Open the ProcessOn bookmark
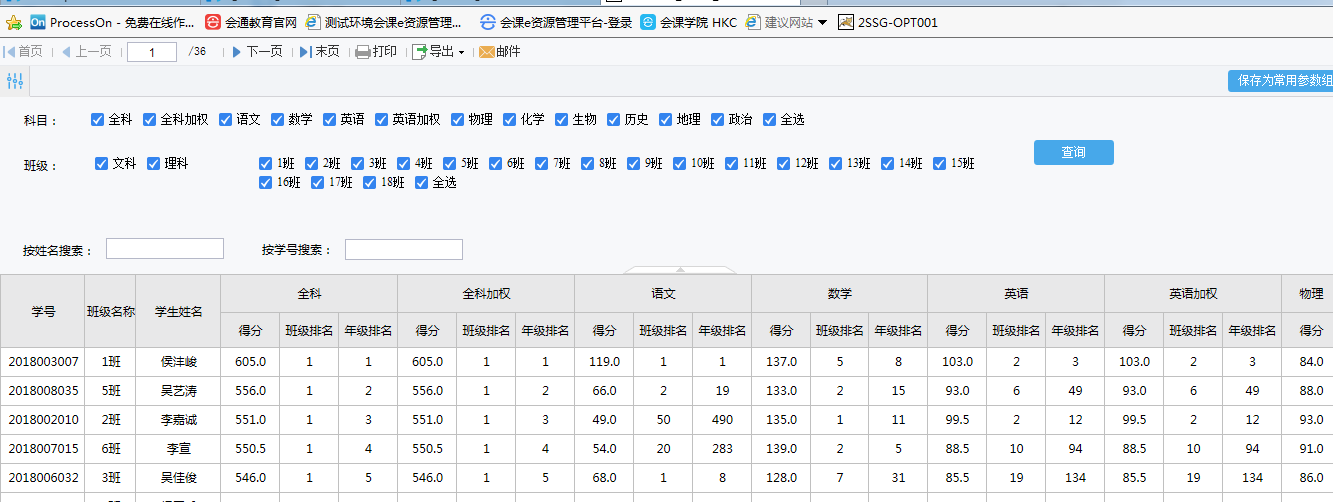Image resolution: width=1333 pixels, height=502 pixels. click(112, 22)
